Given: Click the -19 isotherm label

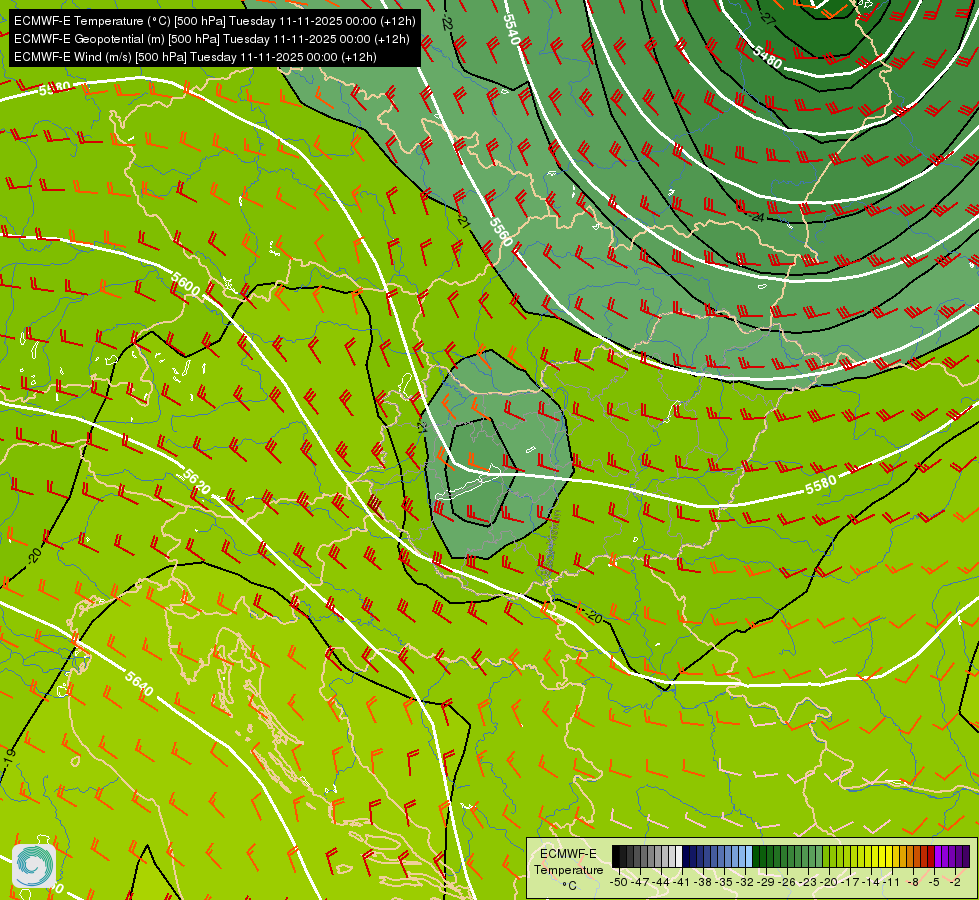Looking at the screenshot, I should tap(9, 758).
